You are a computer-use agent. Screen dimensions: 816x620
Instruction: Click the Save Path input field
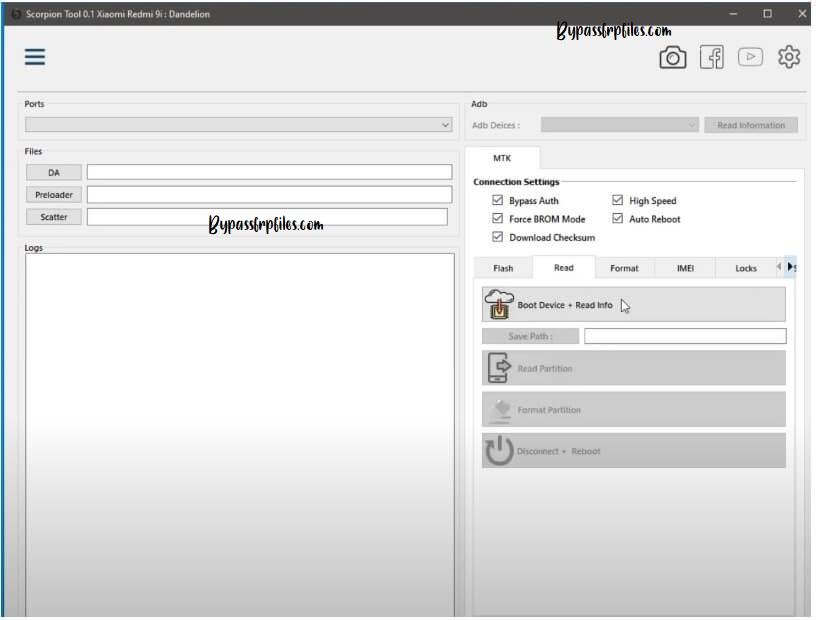(685, 336)
